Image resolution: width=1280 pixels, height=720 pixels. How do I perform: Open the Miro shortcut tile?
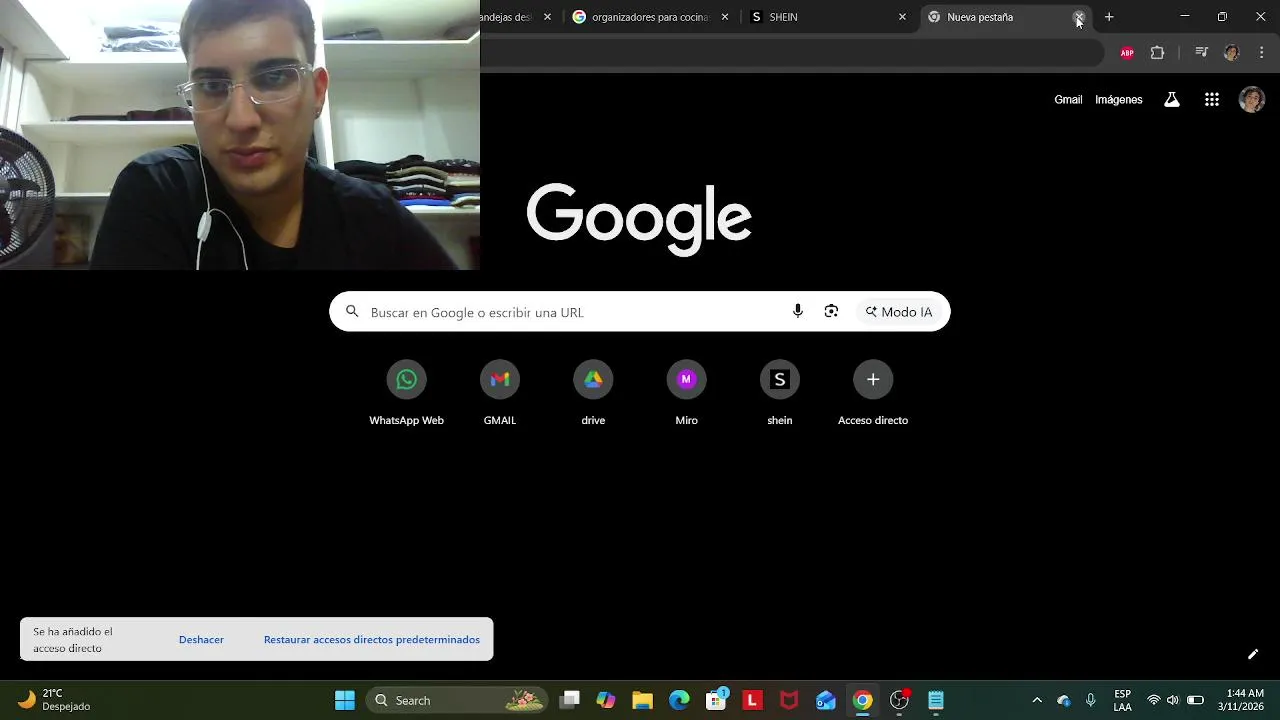click(686, 393)
